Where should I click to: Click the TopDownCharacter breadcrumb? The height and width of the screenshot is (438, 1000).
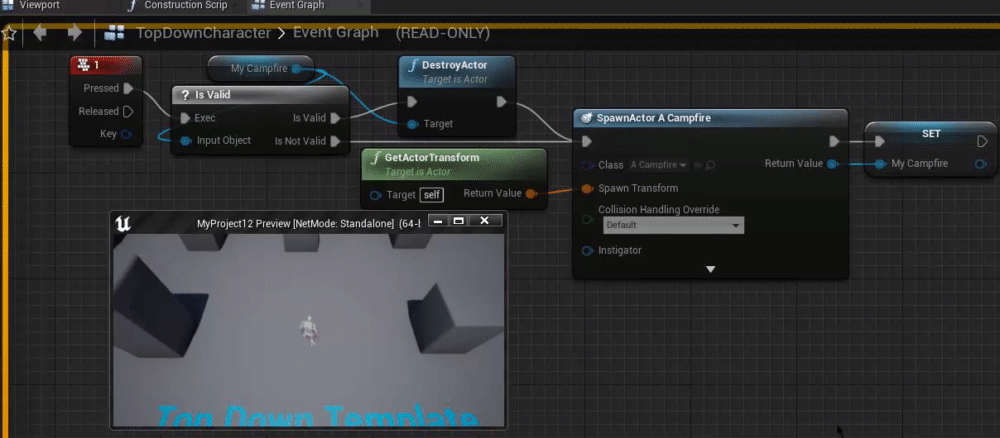click(x=203, y=33)
